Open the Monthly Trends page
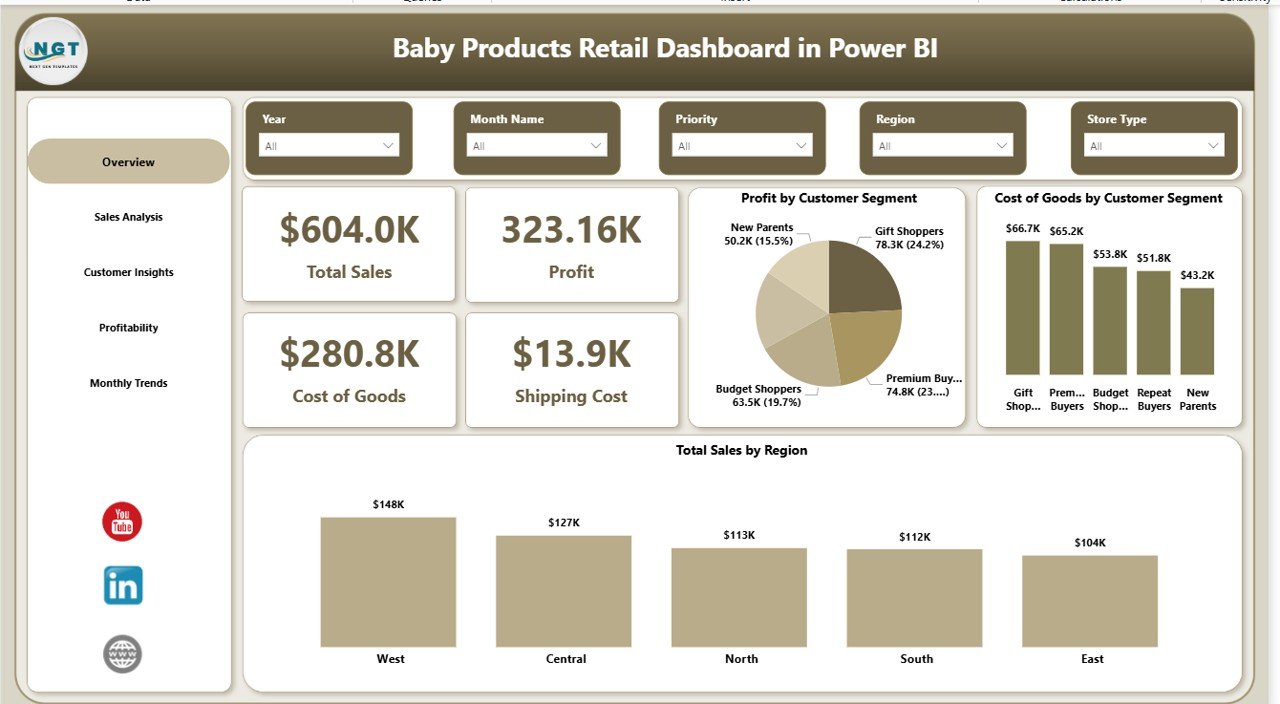The image size is (1280, 704). (128, 382)
